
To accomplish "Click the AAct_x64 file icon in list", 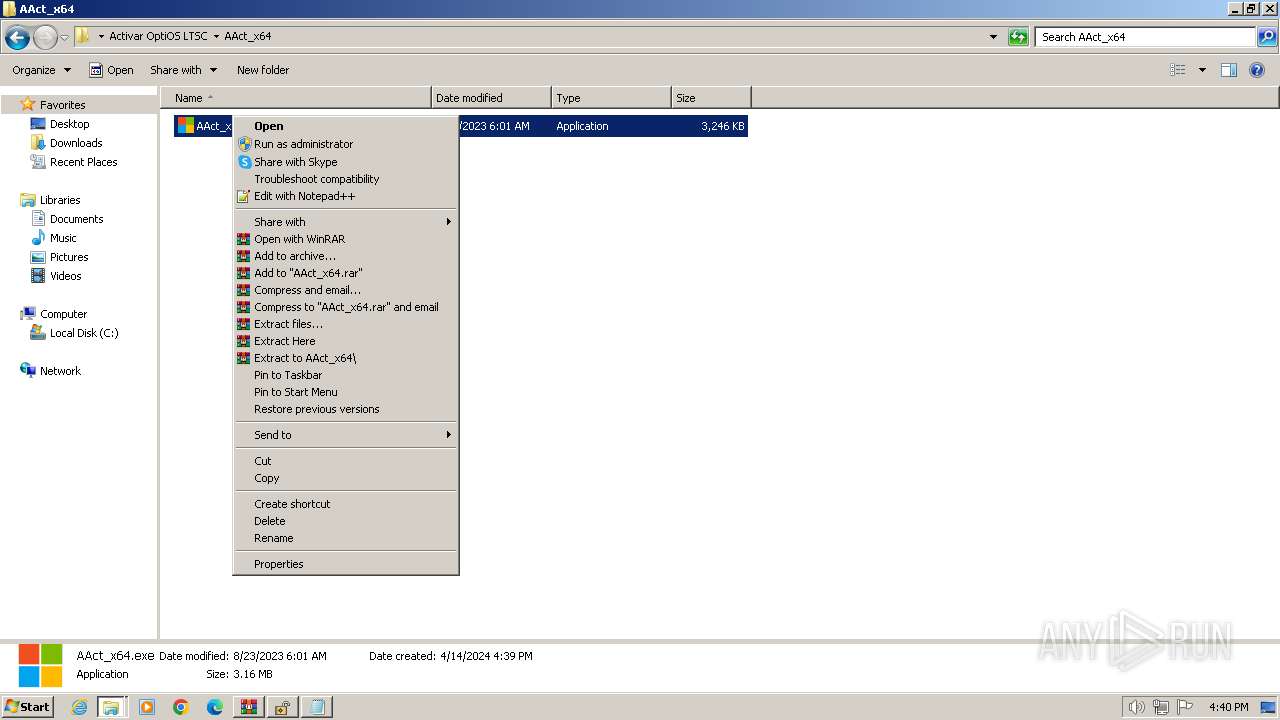I will point(185,126).
